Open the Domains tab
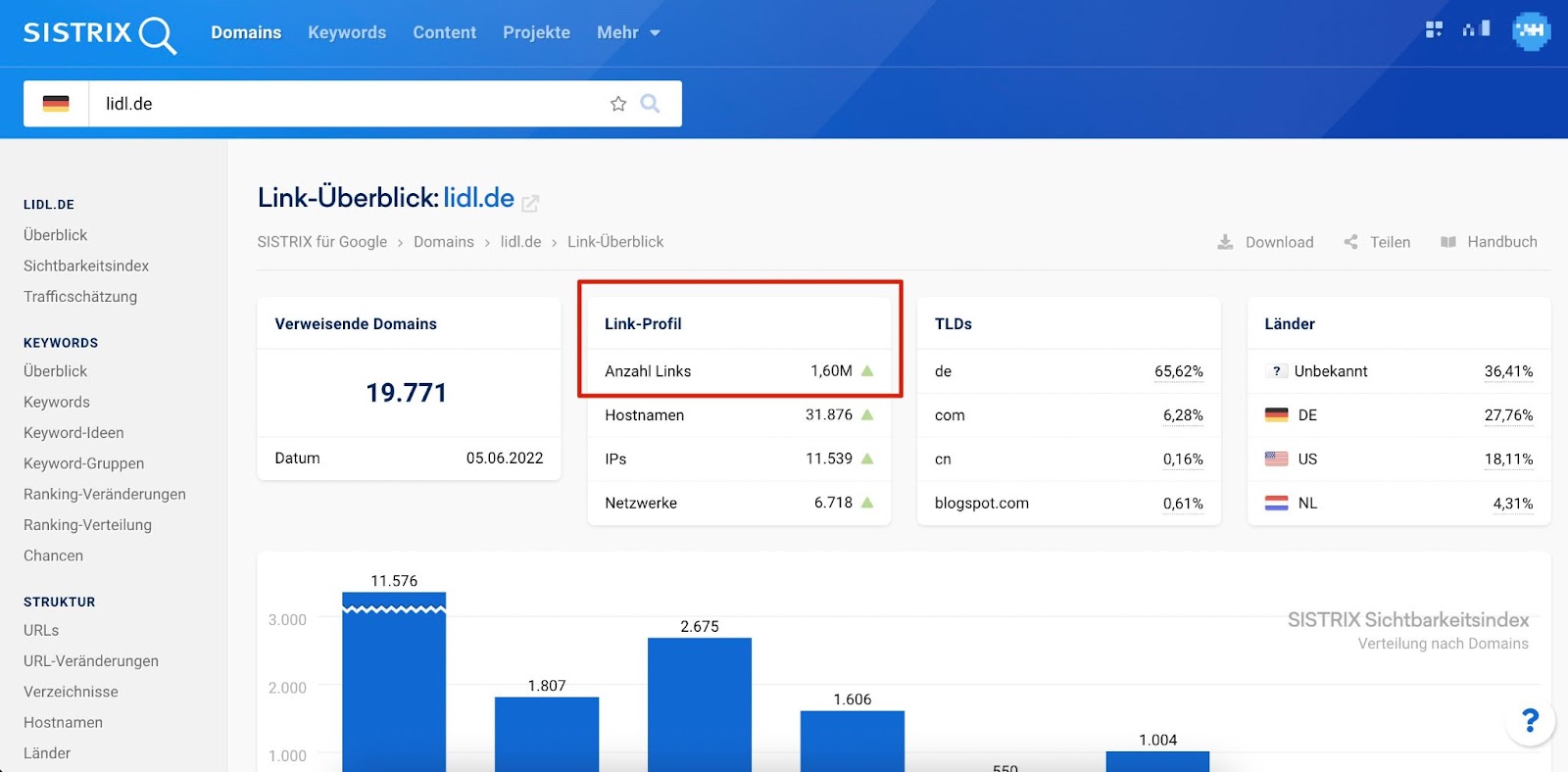1568x772 pixels. point(246,32)
